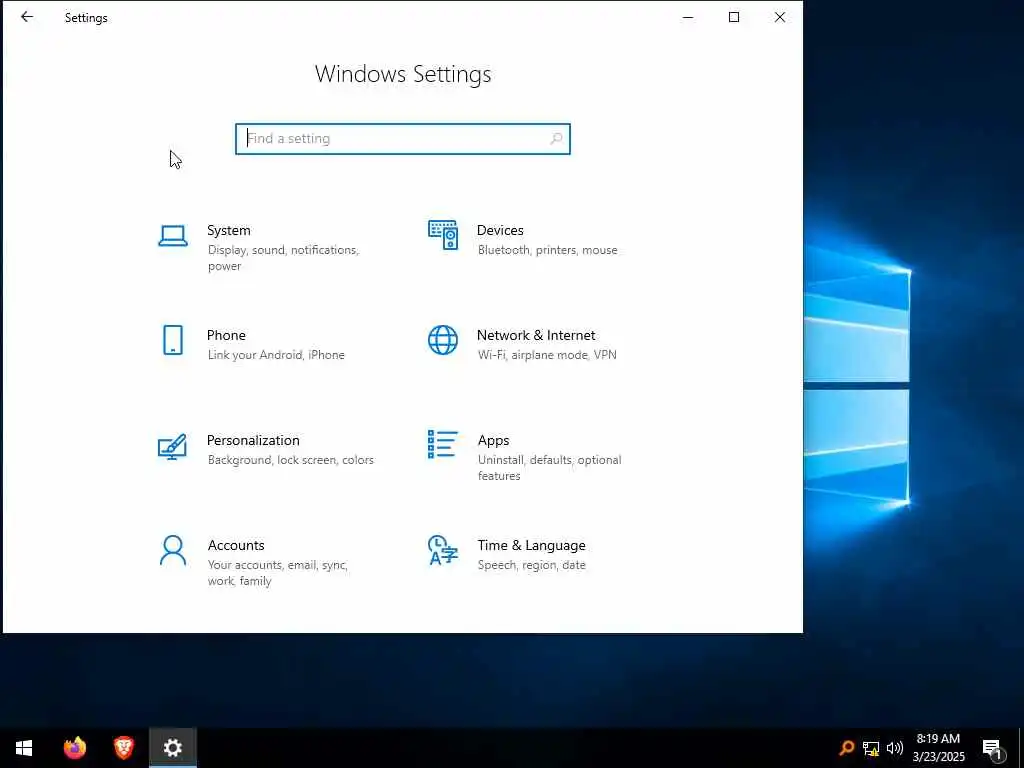Open the network status tray icon
This screenshot has width=1024, height=768.
pos(871,748)
